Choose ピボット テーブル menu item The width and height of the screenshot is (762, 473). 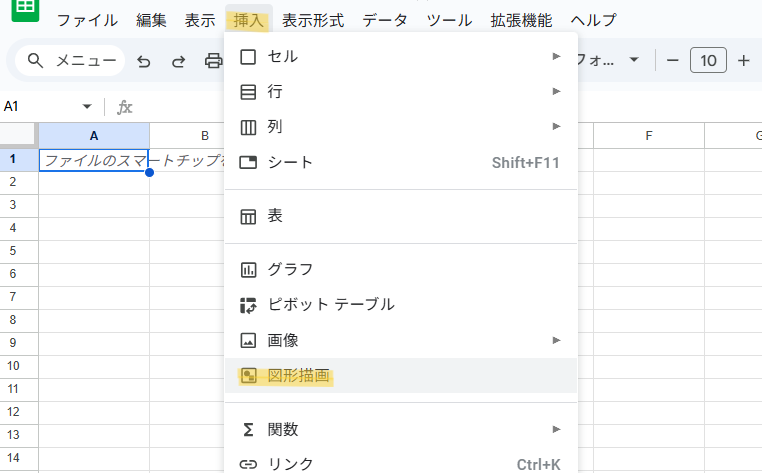coord(401,305)
